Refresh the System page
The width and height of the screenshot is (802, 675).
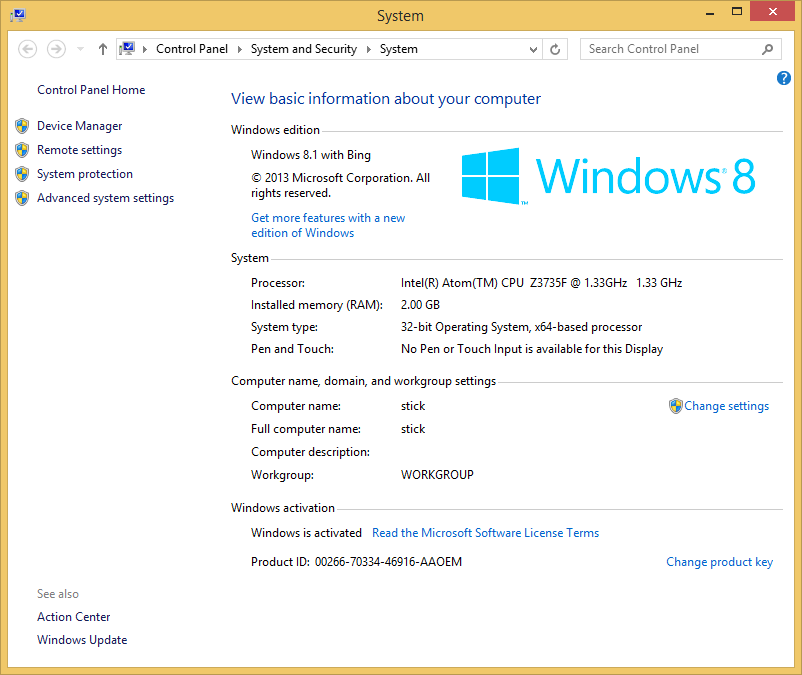(x=555, y=49)
